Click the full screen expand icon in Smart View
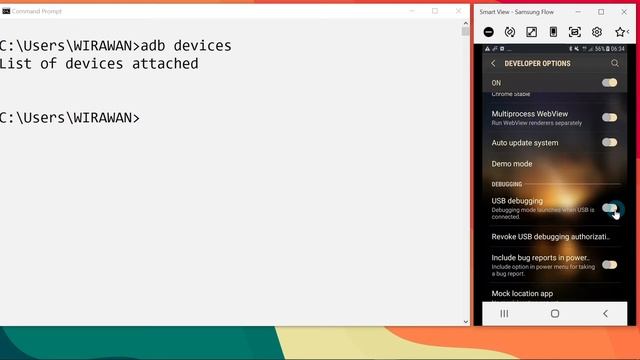This screenshot has height=360, width=640. [x=531, y=32]
